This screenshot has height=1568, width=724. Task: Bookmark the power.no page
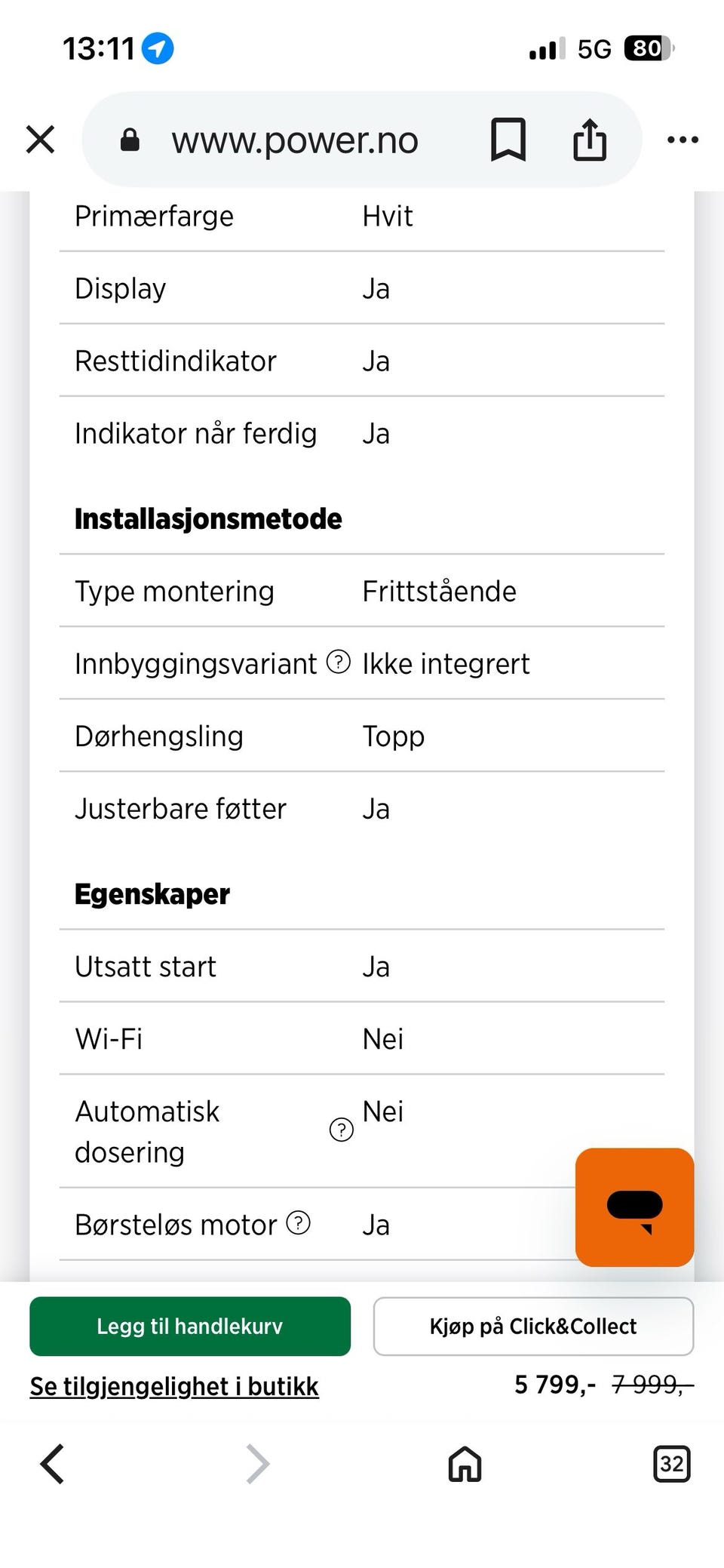coord(508,140)
